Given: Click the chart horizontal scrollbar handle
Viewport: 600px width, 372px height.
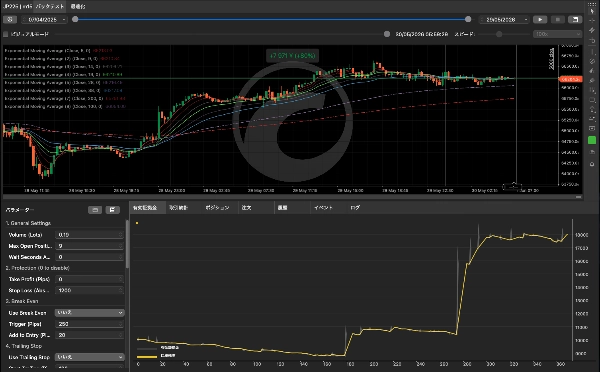Looking at the screenshot, I should 579,197.
